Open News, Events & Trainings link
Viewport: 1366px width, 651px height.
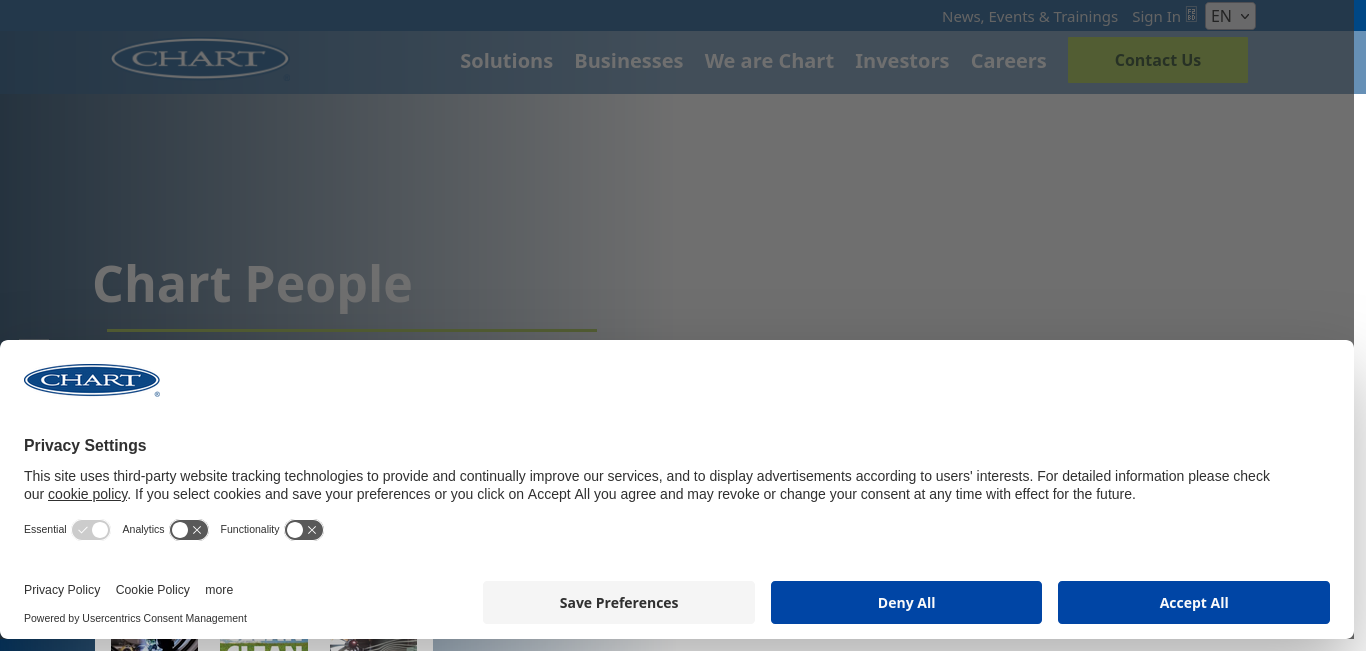click(1030, 17)
